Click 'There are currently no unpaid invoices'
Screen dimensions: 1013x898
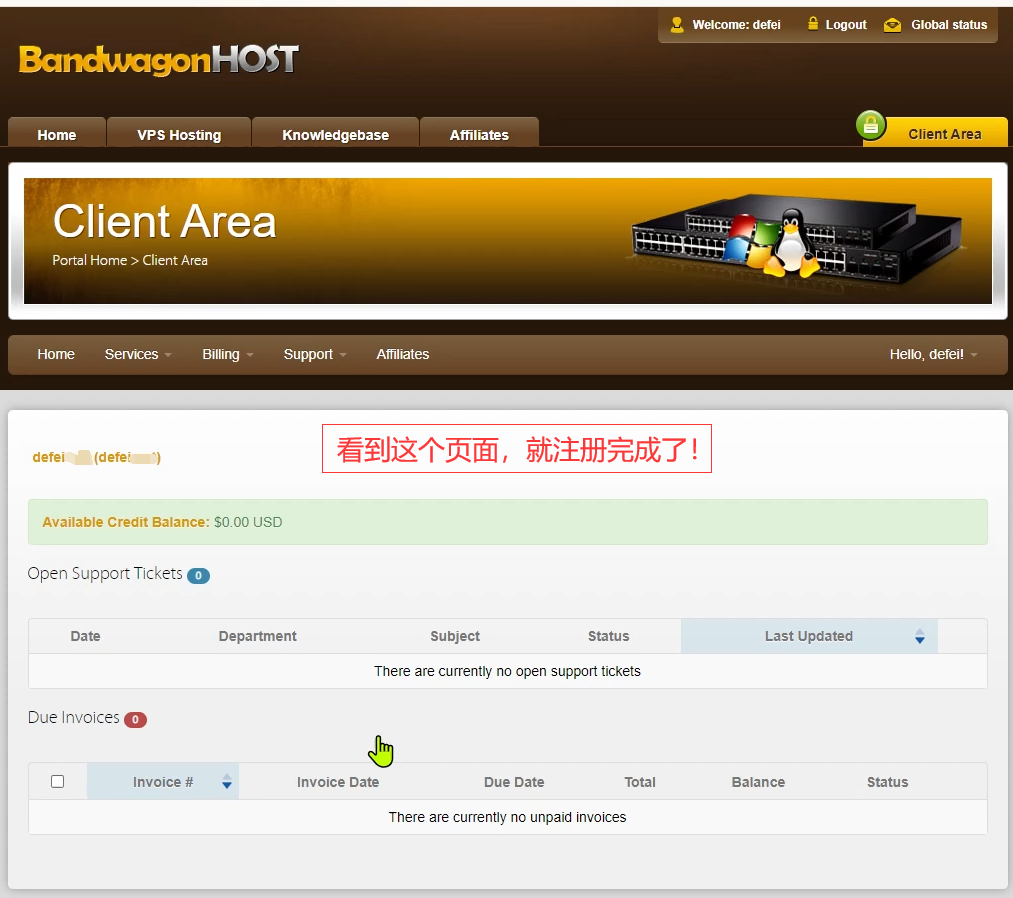coord(507,817)
